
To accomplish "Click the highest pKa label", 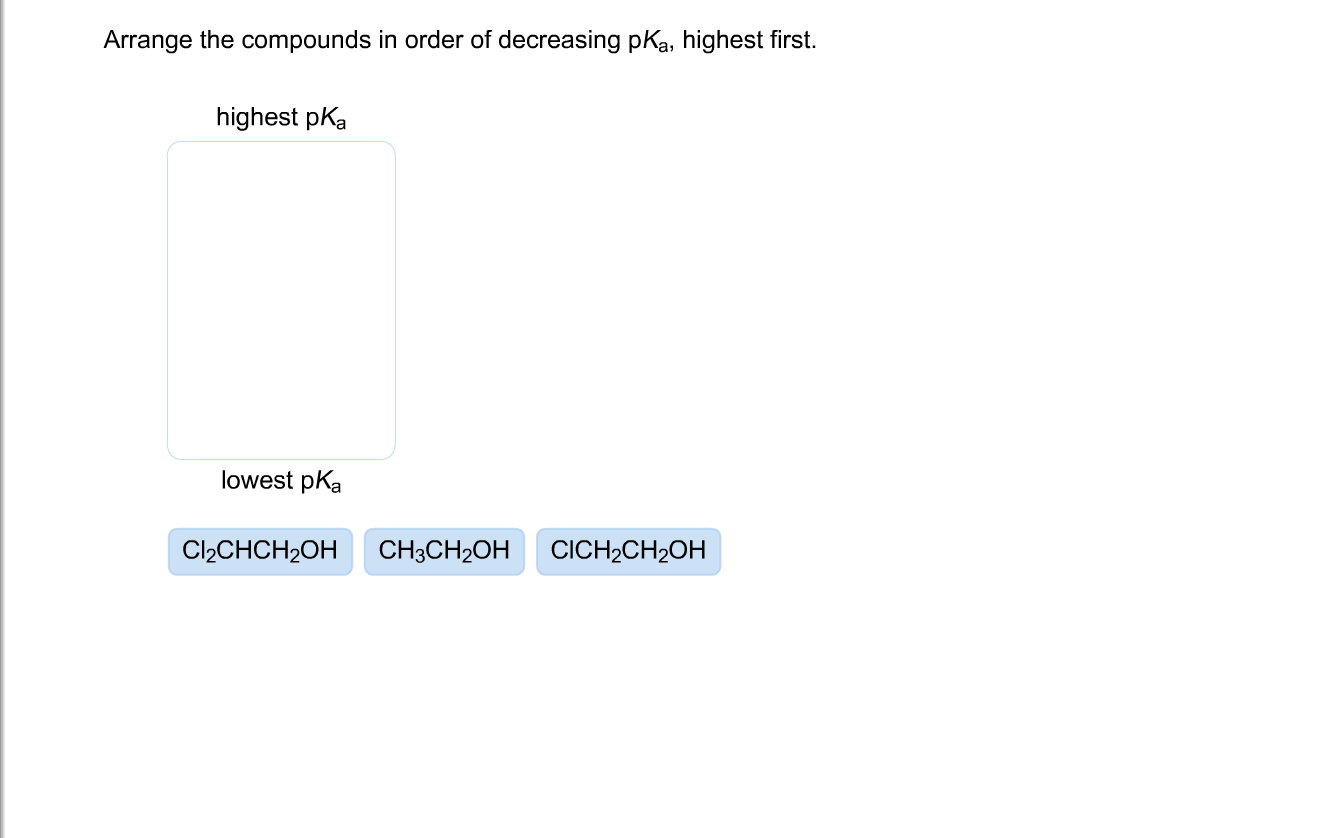I will pos(281,117).
